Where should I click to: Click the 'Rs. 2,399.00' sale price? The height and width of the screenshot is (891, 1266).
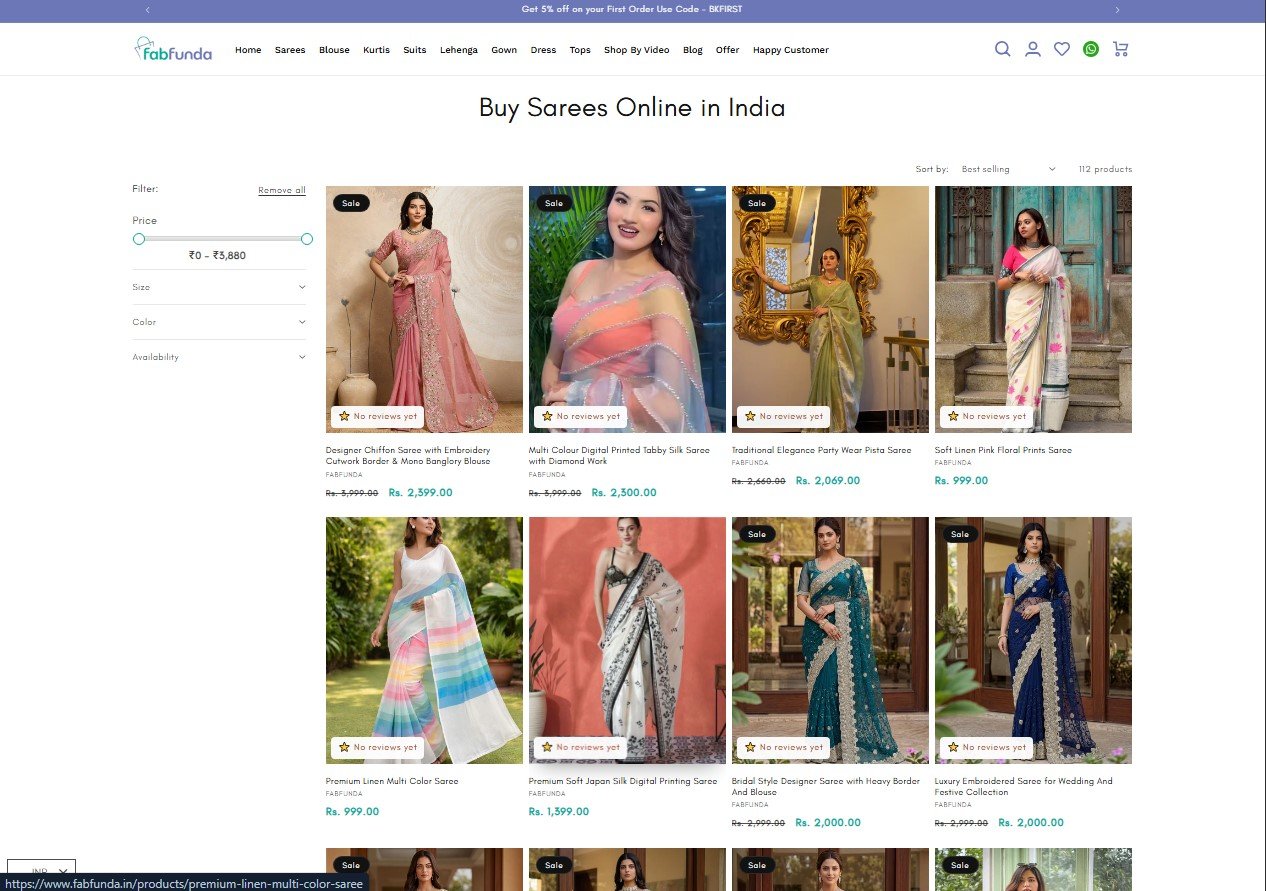click(420, 492)
